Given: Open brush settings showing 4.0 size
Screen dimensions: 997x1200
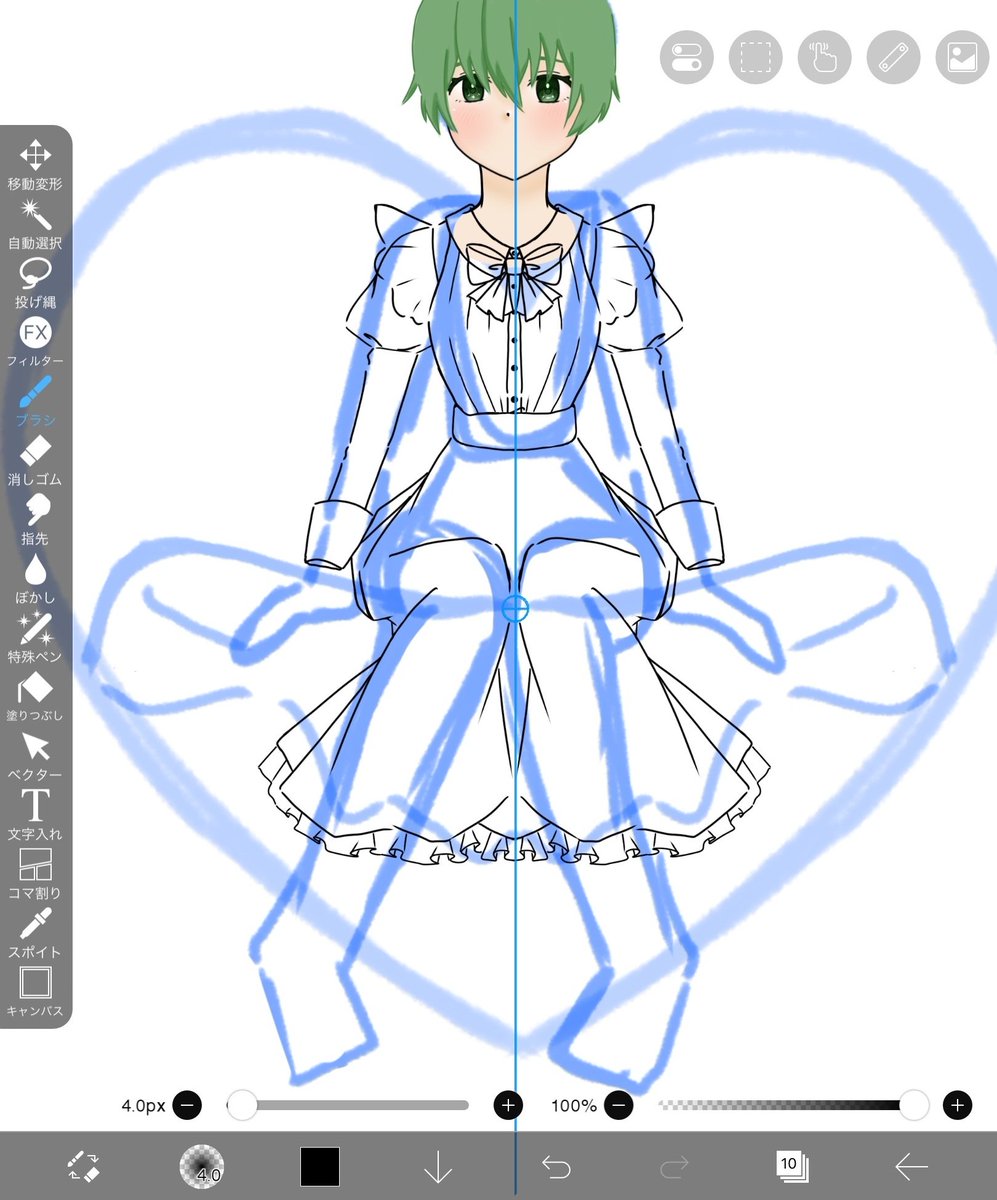Looking at the screenshot, I should (x=201, y=1166).
